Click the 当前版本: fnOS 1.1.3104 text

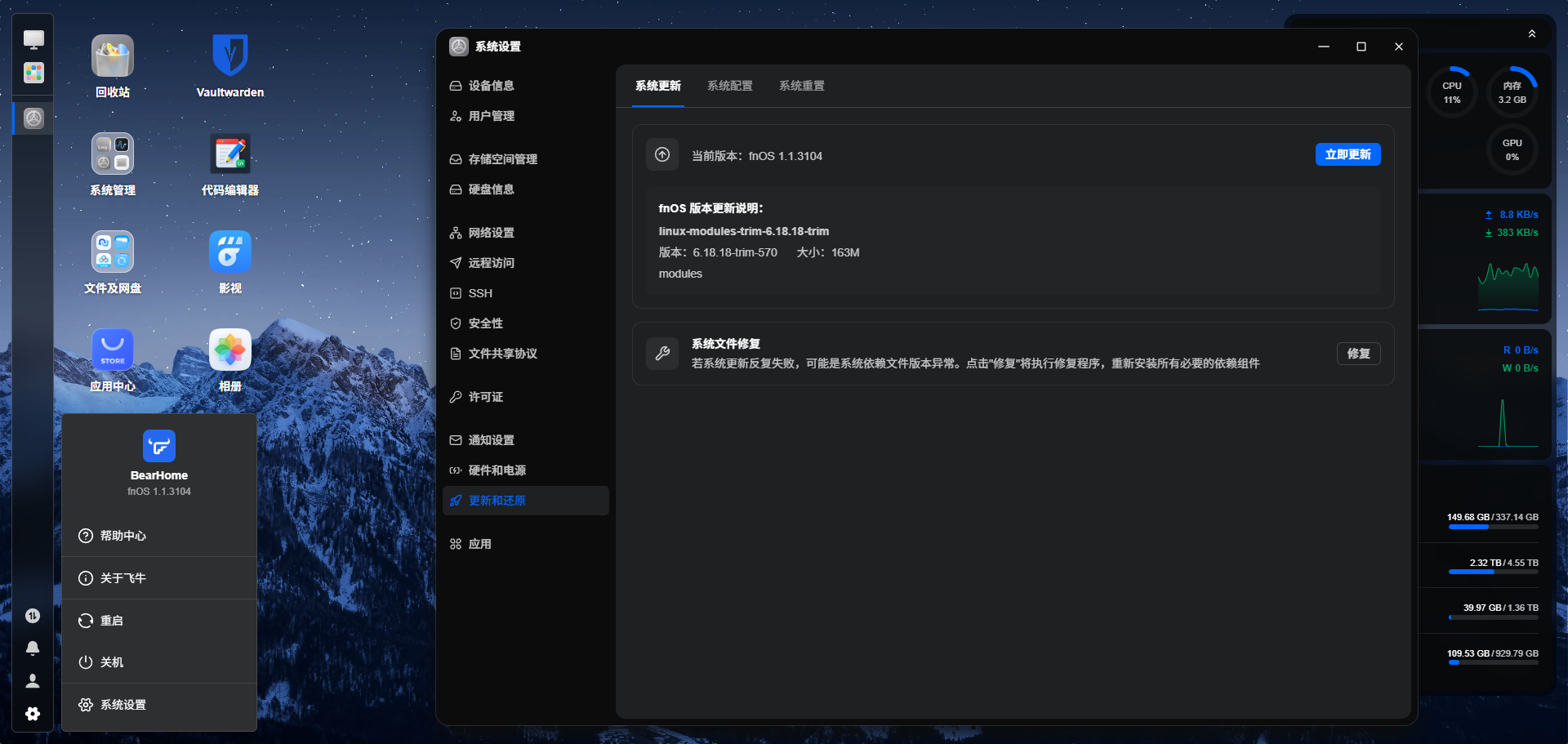click(x=757, y=156)
